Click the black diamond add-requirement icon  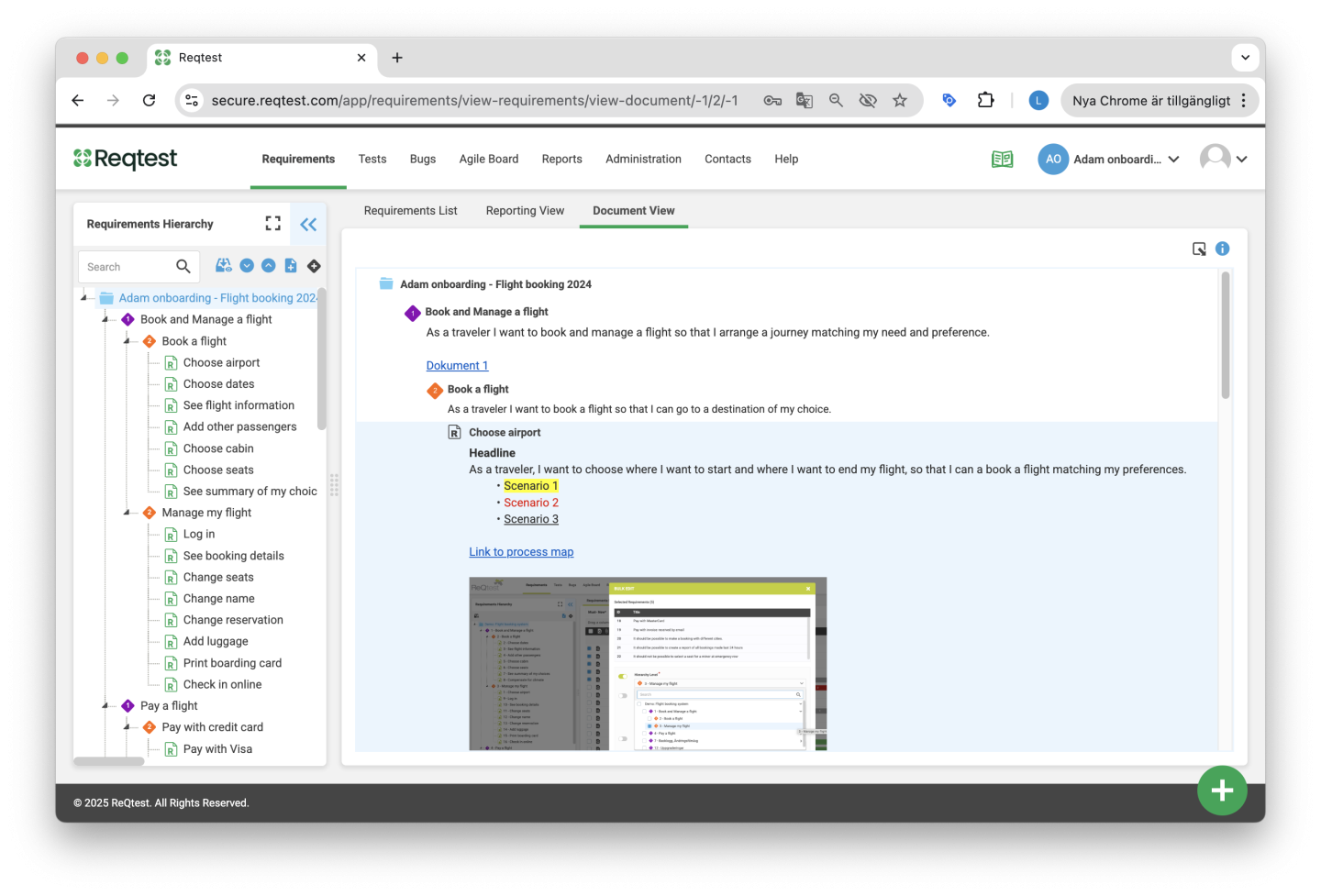[x=314, y=266]
